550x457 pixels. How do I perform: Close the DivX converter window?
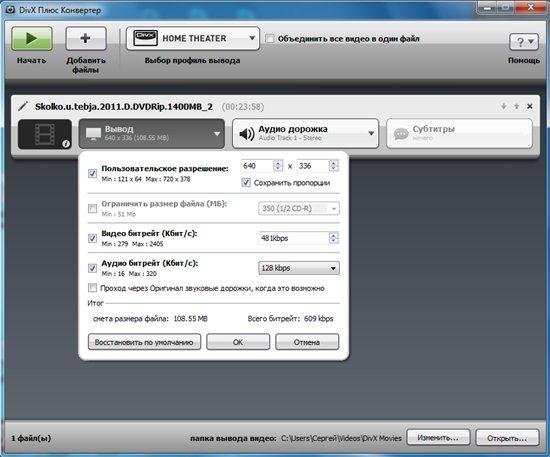pos(531,7)
